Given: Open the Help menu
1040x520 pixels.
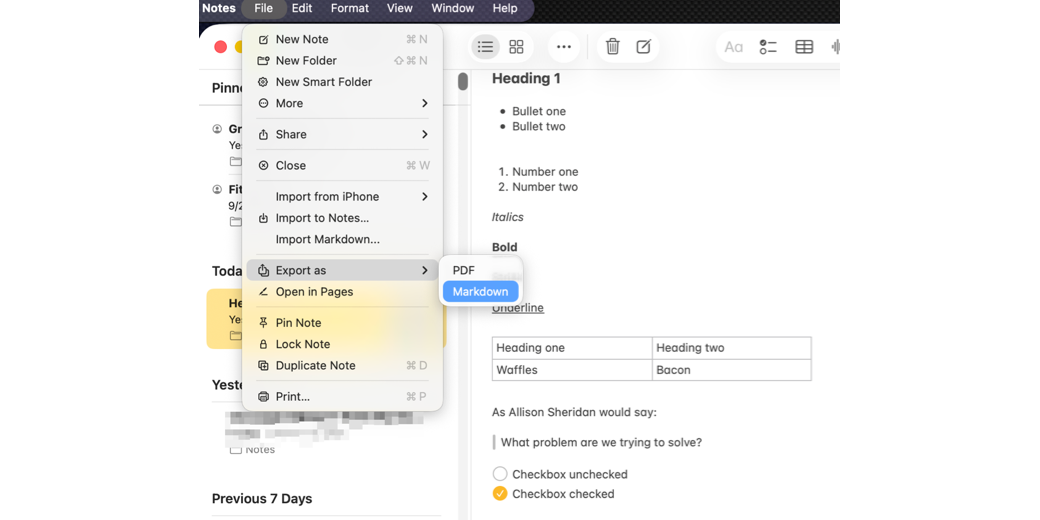Looking at the screenshot, I should point(505,9).
